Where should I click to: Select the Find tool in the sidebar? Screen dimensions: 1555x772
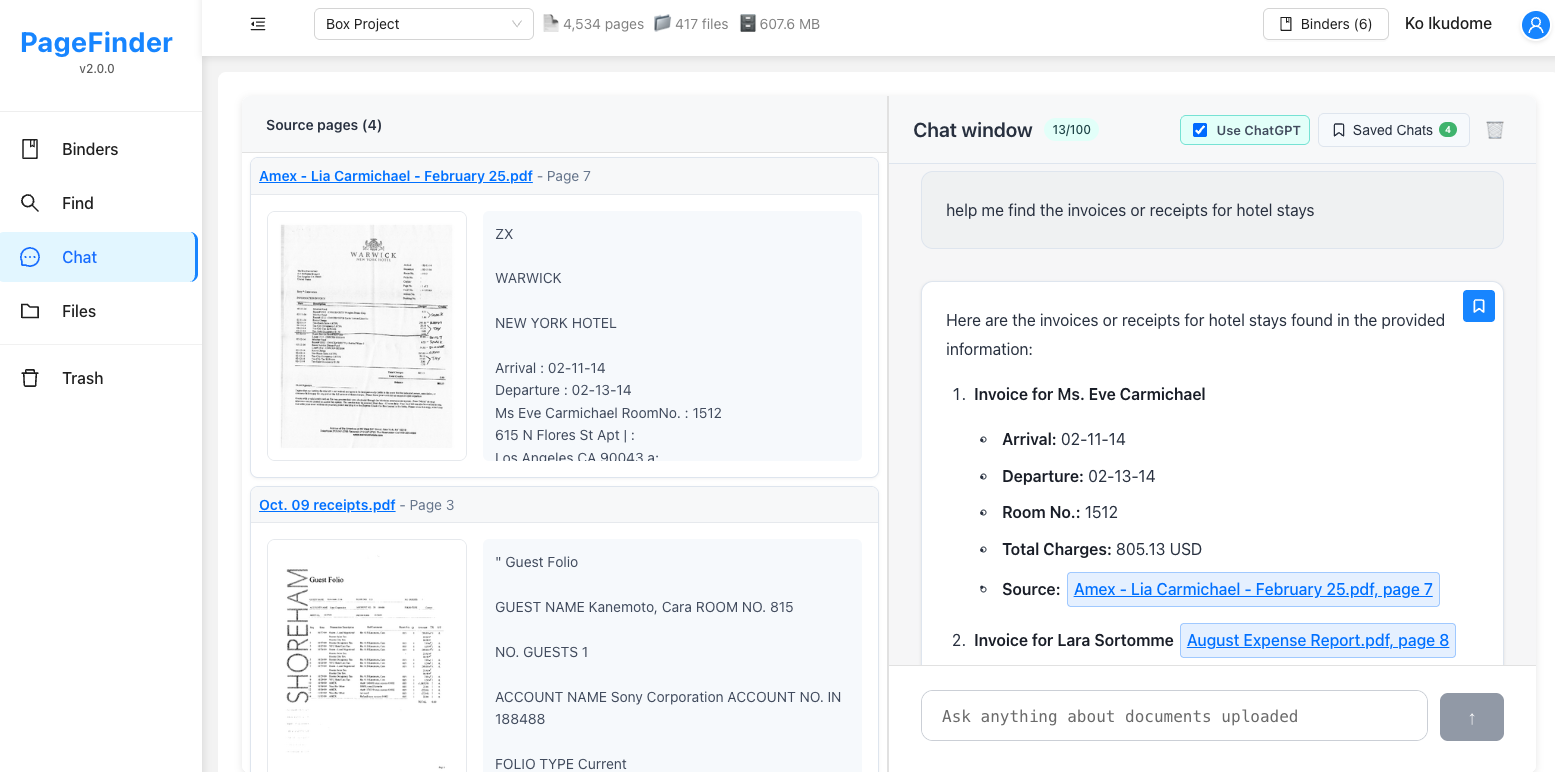77,203
